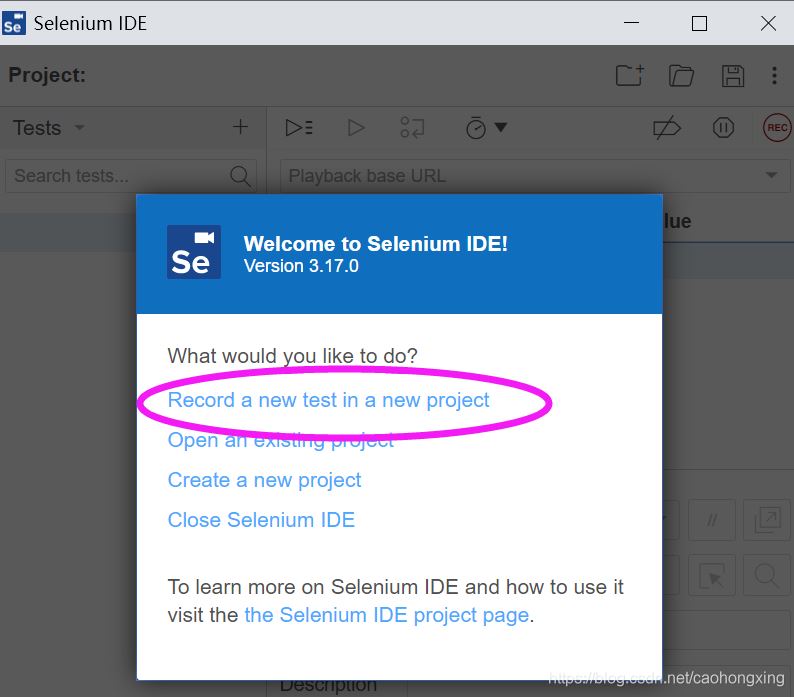Image resolution: width=794 pixels, height=697 pixels.
Task: Step over the current command
Action: coord(412,128)
